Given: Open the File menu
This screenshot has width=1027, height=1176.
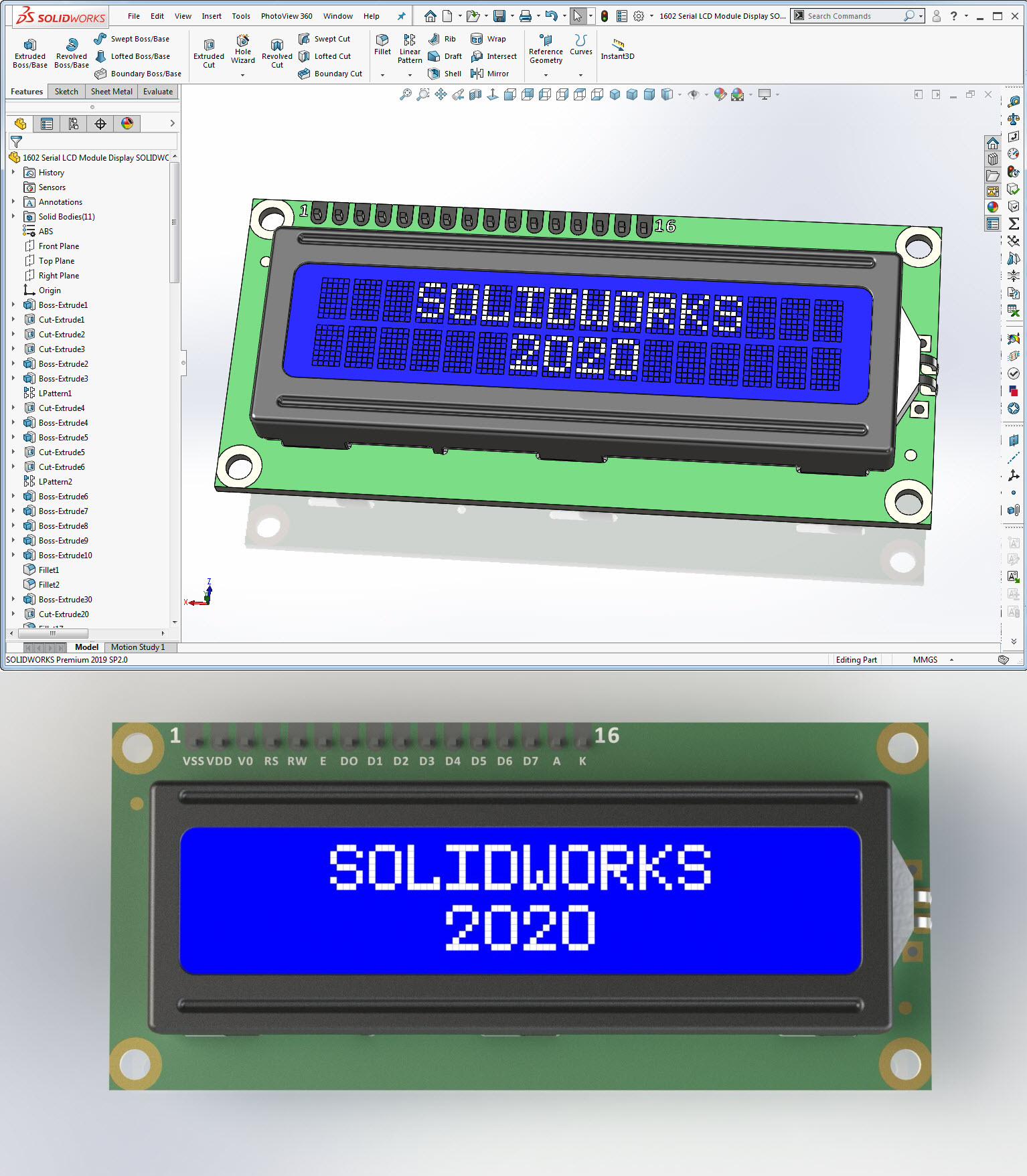Looking at the screenshot, I should (x=134, y=16).
